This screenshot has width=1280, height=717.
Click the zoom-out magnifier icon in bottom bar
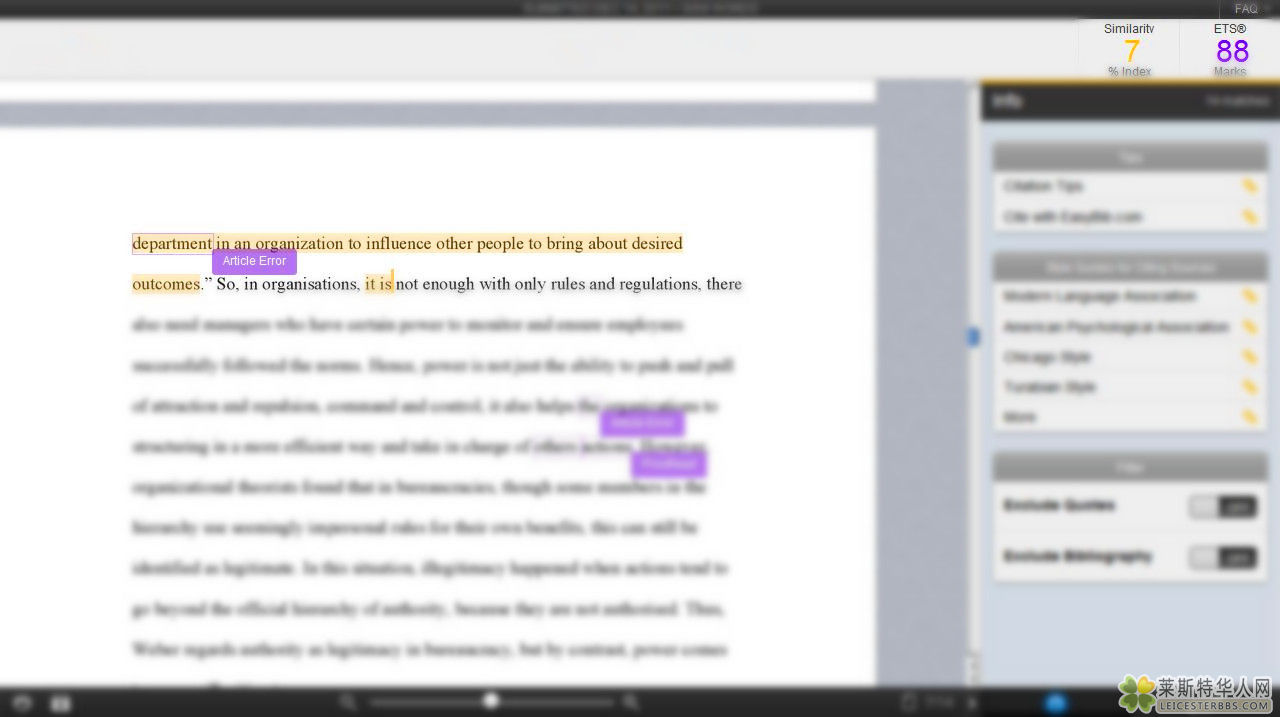coord(348,702)
